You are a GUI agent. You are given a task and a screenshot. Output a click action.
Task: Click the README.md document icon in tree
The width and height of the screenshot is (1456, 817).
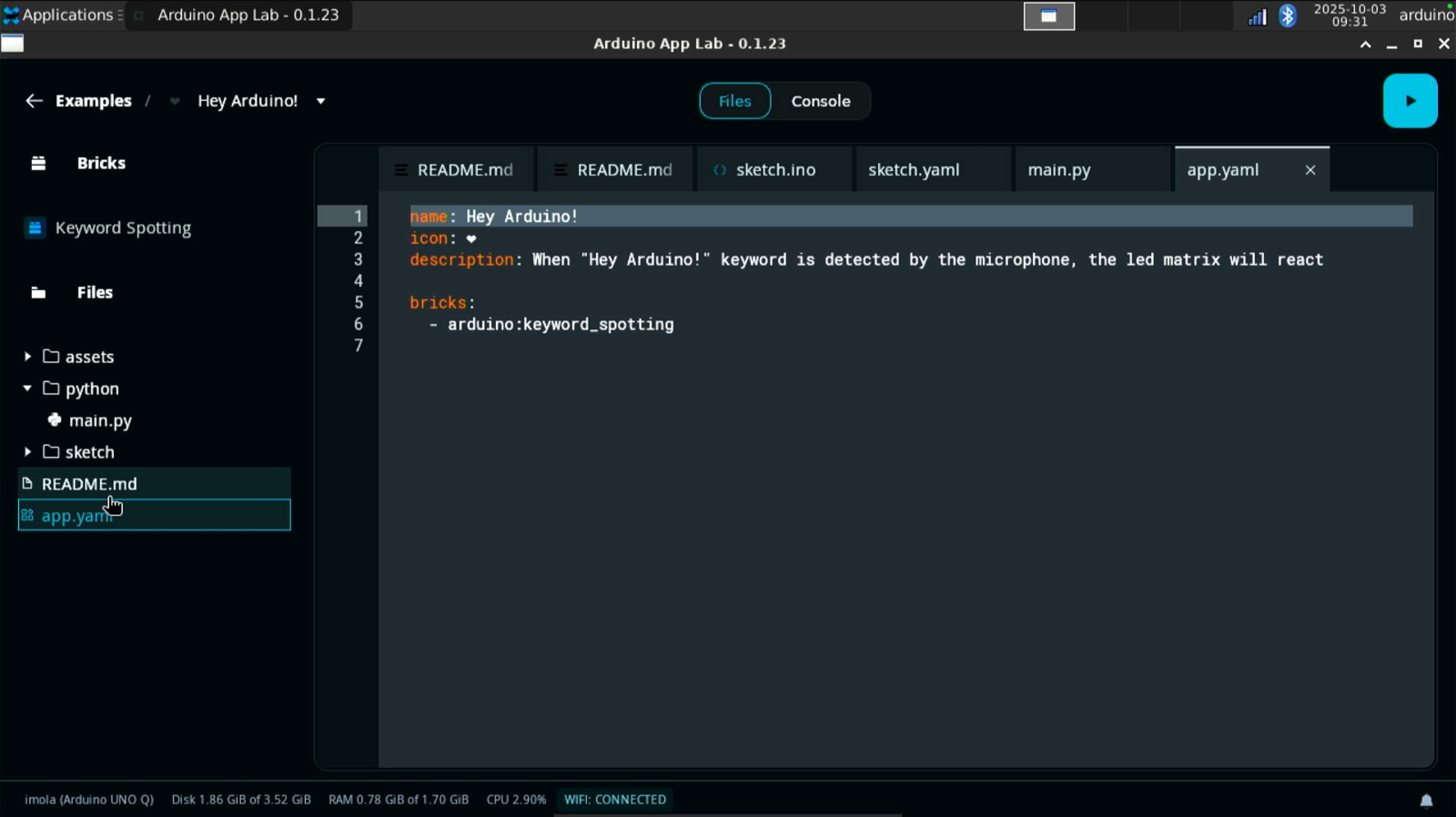point(27,483)
